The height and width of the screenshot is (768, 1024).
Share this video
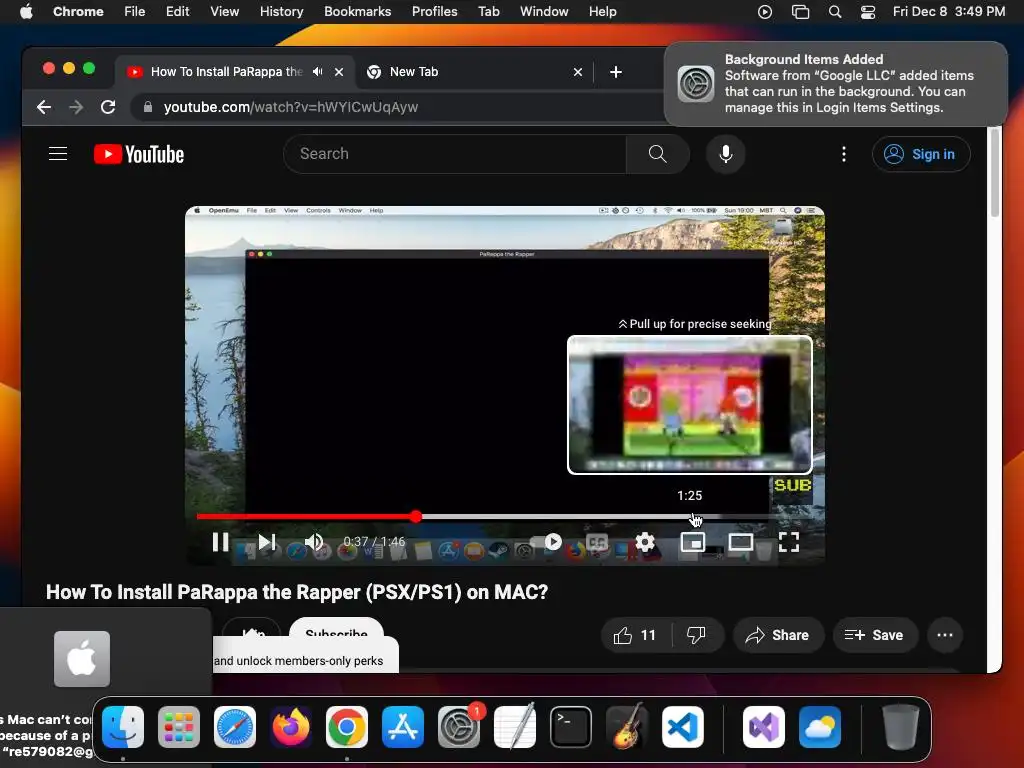tap(778, 635)
